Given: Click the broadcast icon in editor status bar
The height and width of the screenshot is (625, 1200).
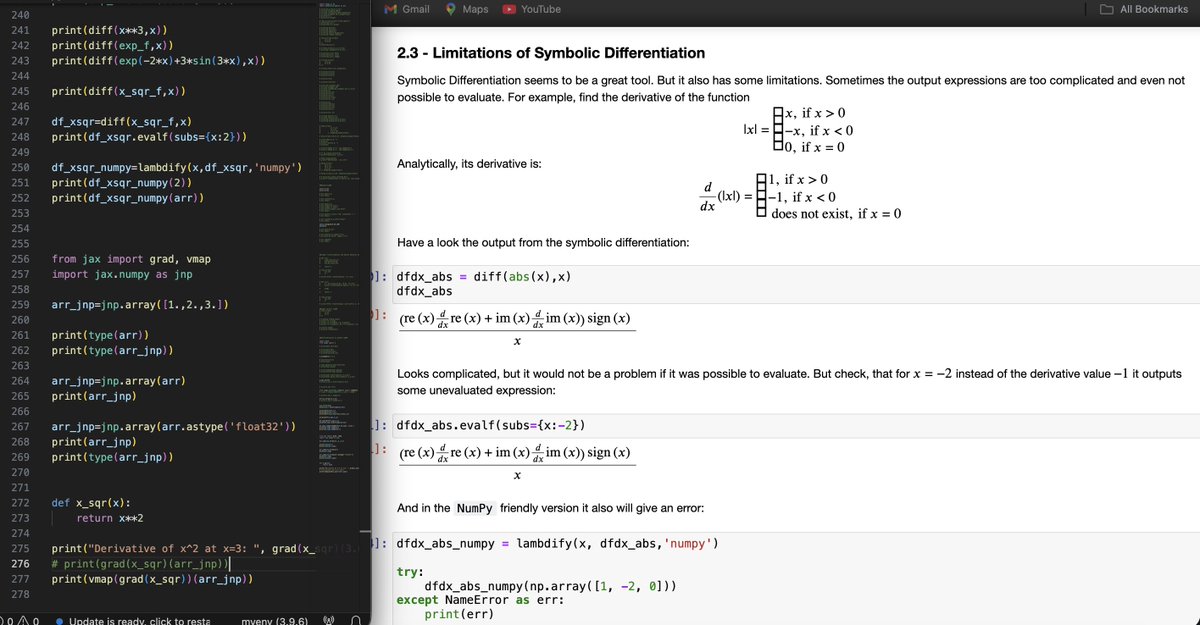Looking at the screenshot, I should tap(326, 620).
